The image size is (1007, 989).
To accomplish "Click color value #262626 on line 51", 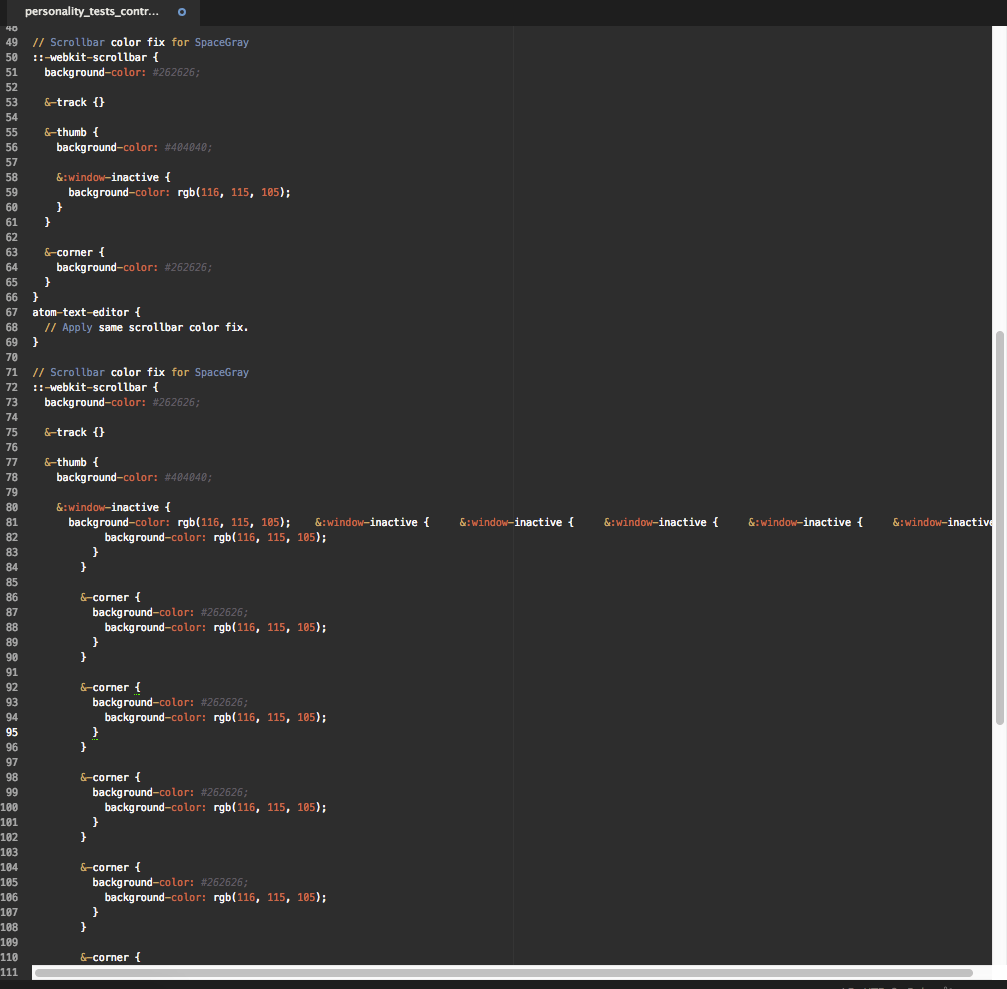I will pyautogui.click(x=176, y=73).
